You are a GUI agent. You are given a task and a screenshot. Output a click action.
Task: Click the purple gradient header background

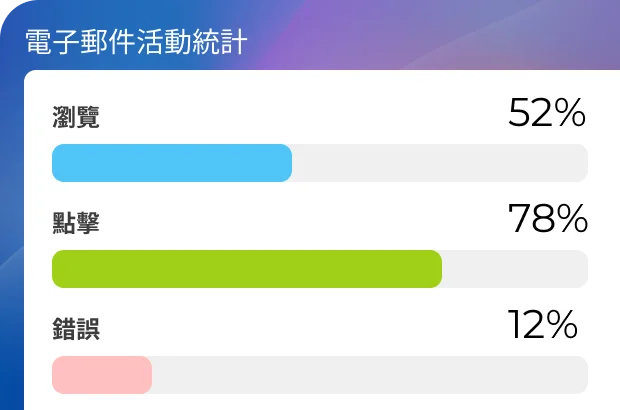pyautogui.click(x=435, y=36)
